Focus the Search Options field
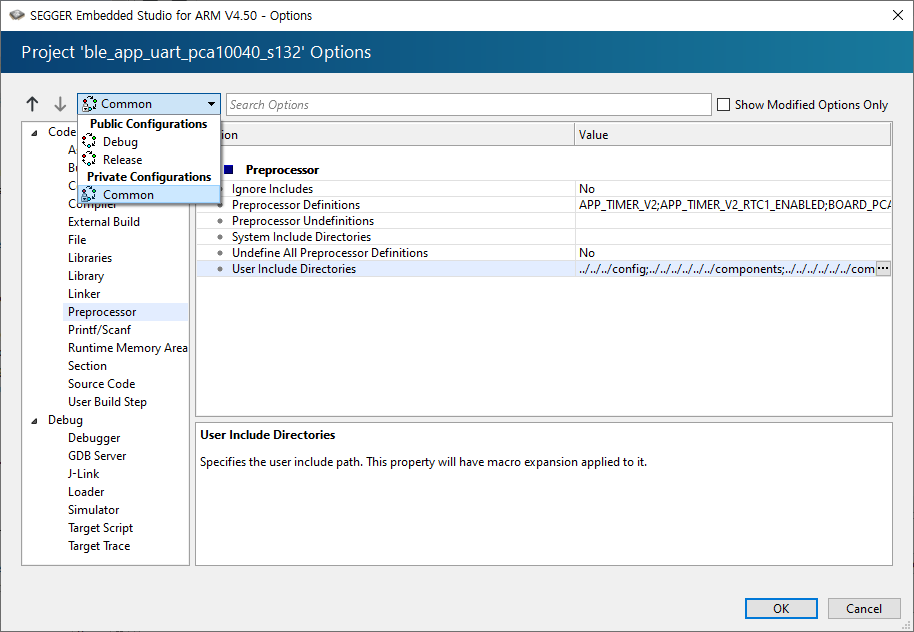Screen dimensions: 914x632 pyautogui.click(x=468, y=104)
